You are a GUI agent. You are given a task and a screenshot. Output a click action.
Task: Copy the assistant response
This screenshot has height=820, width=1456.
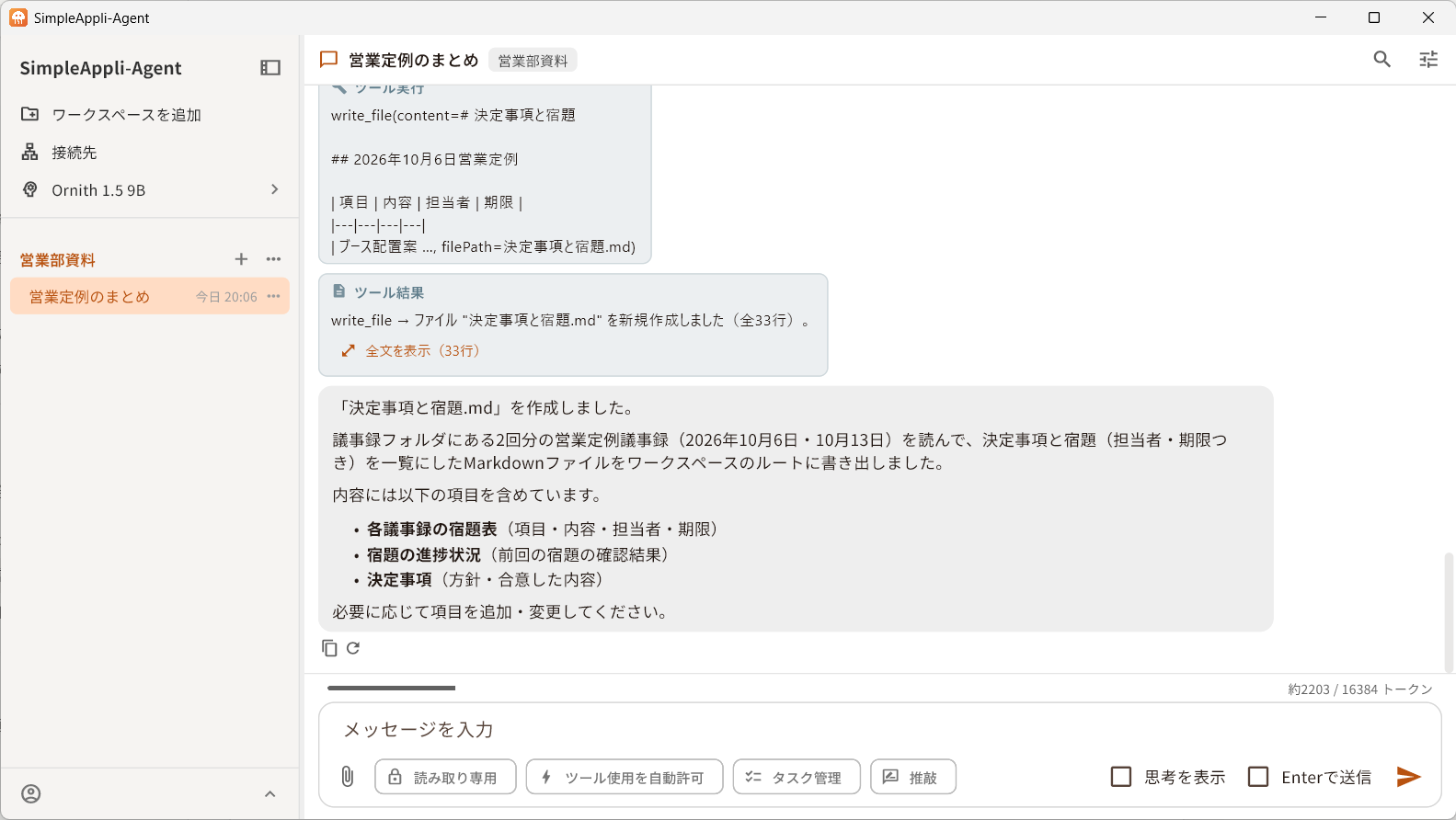tap(329, 648)
